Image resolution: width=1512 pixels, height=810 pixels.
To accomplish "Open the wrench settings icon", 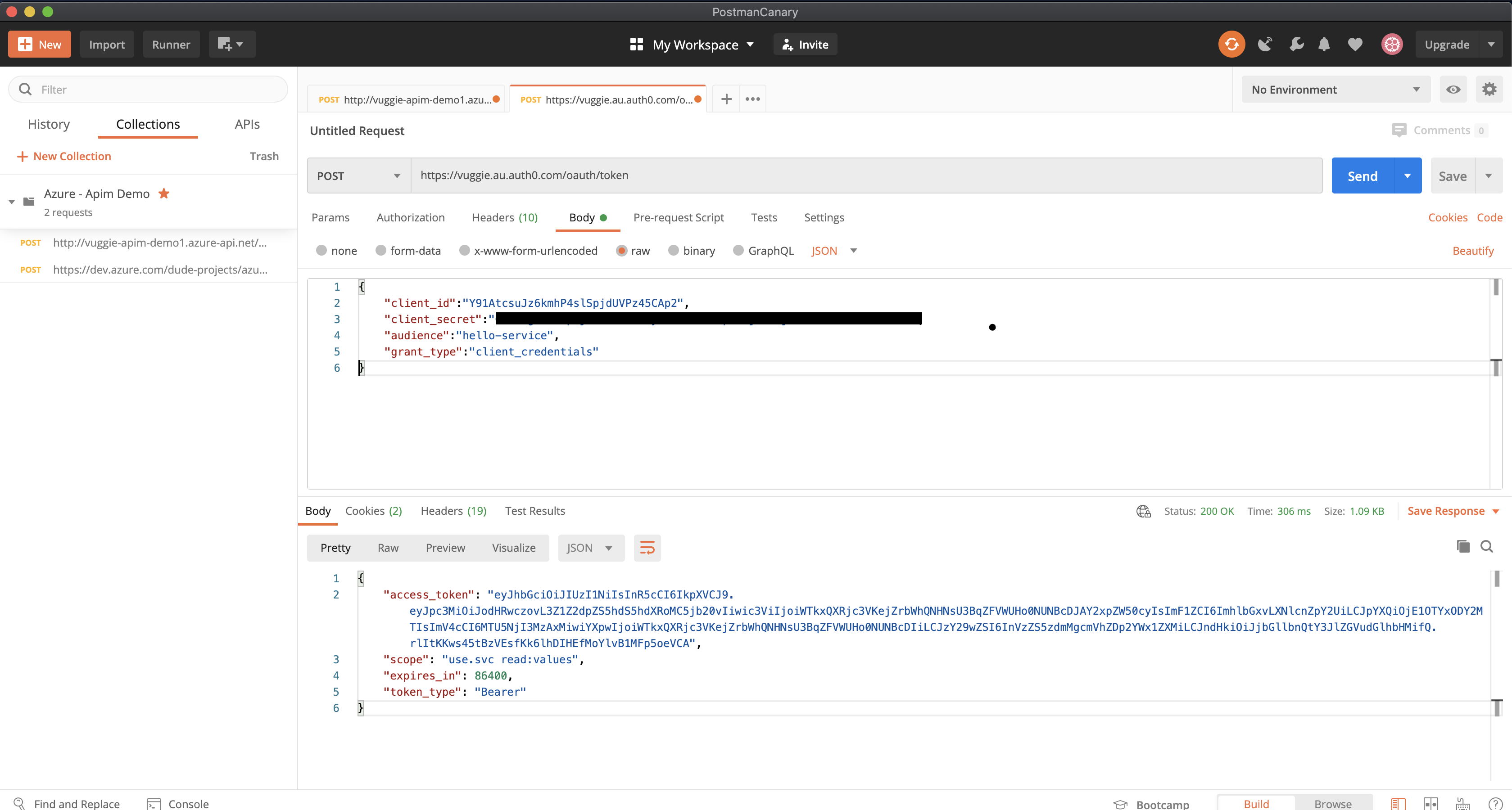I will [1296, 45].
